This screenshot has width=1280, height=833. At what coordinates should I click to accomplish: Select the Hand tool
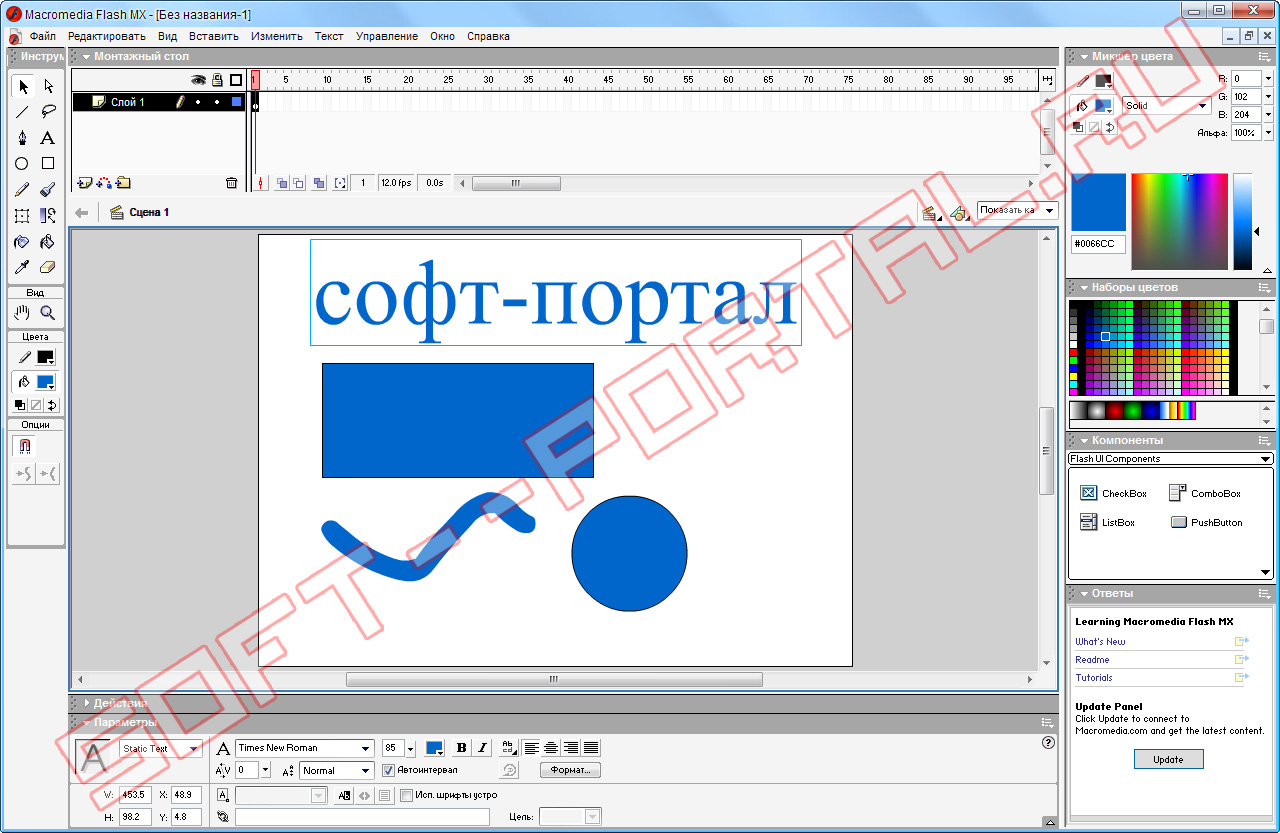[x=22, y=313]
